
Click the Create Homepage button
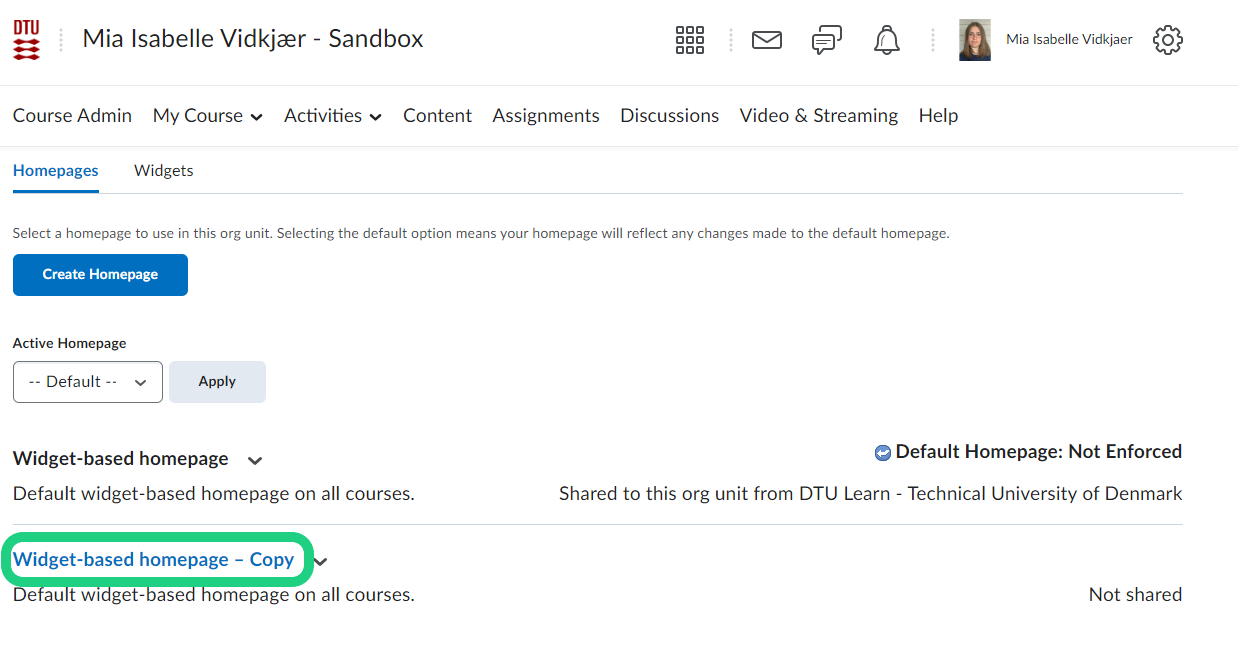pos(100,275)
